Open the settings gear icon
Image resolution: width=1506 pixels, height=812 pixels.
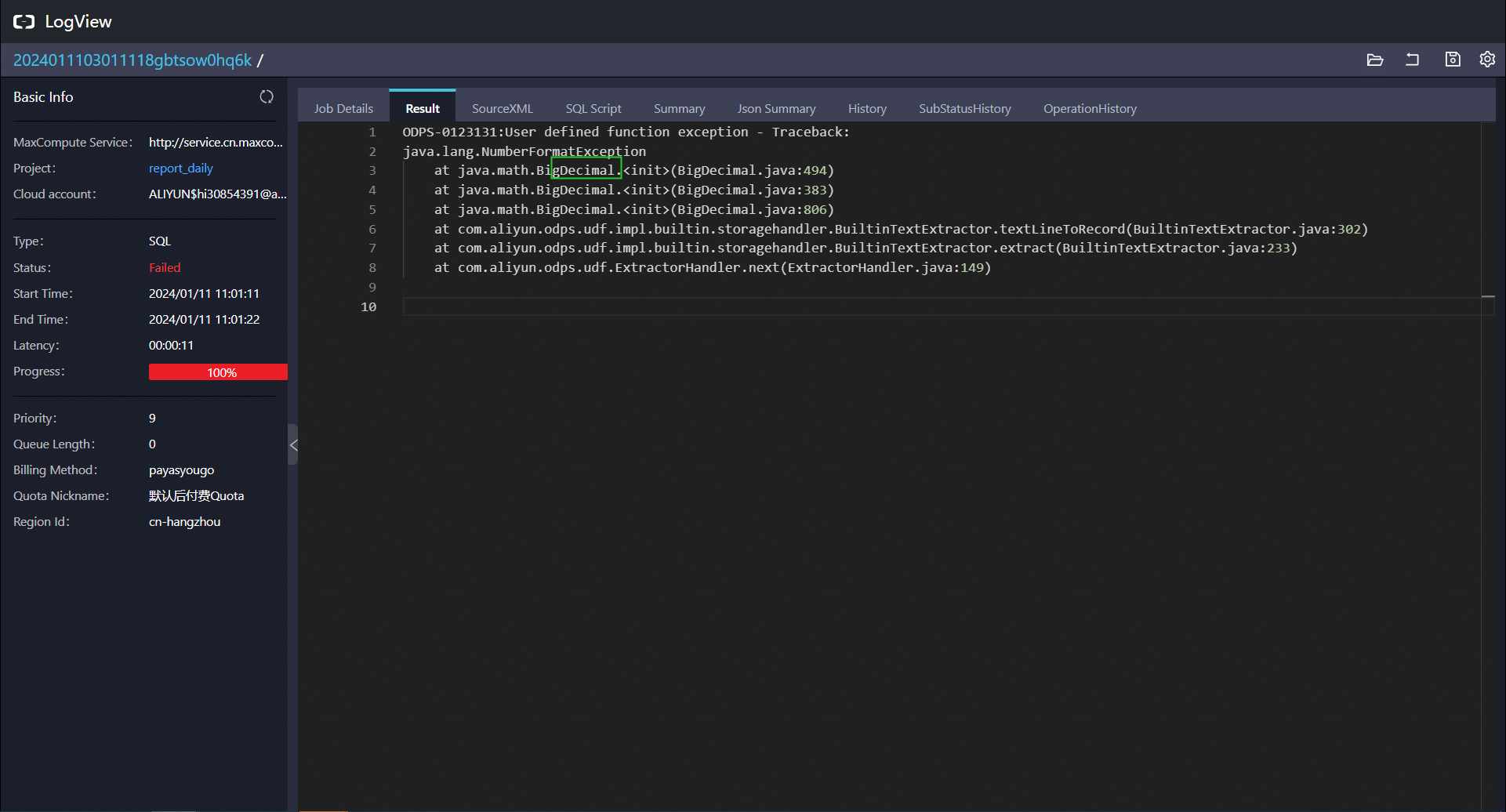(x=1487, y=60)
